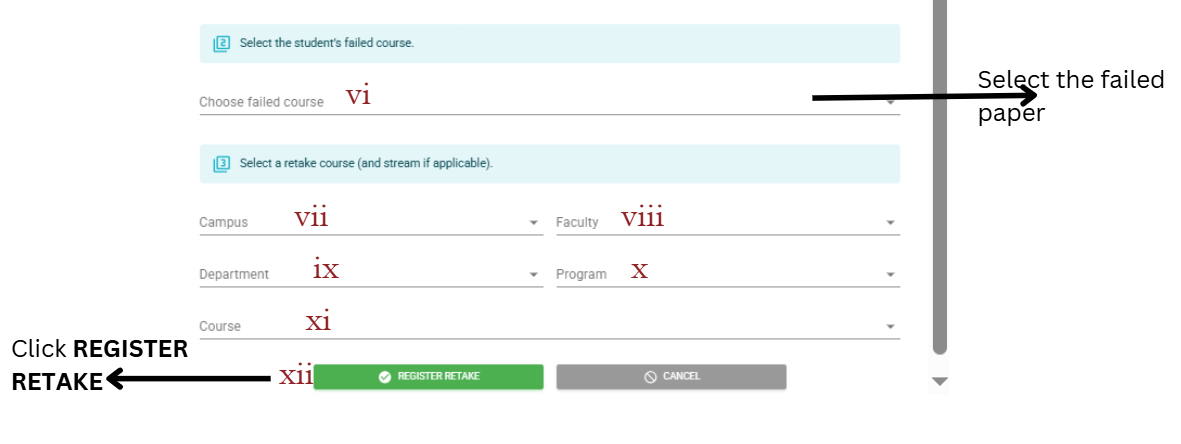Click the Choose failed course field label
This screenshot has height=444, width=1181.
(x=261, y=102)
